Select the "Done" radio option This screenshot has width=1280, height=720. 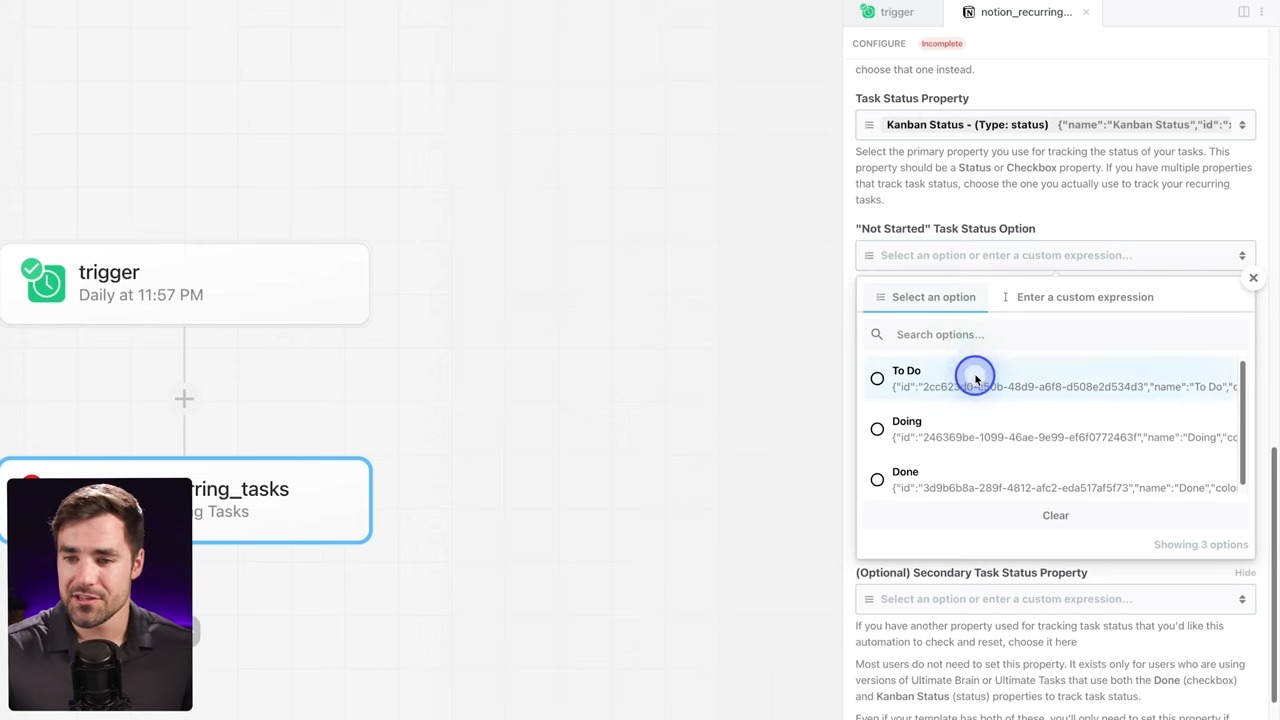(x=877, y=480)
